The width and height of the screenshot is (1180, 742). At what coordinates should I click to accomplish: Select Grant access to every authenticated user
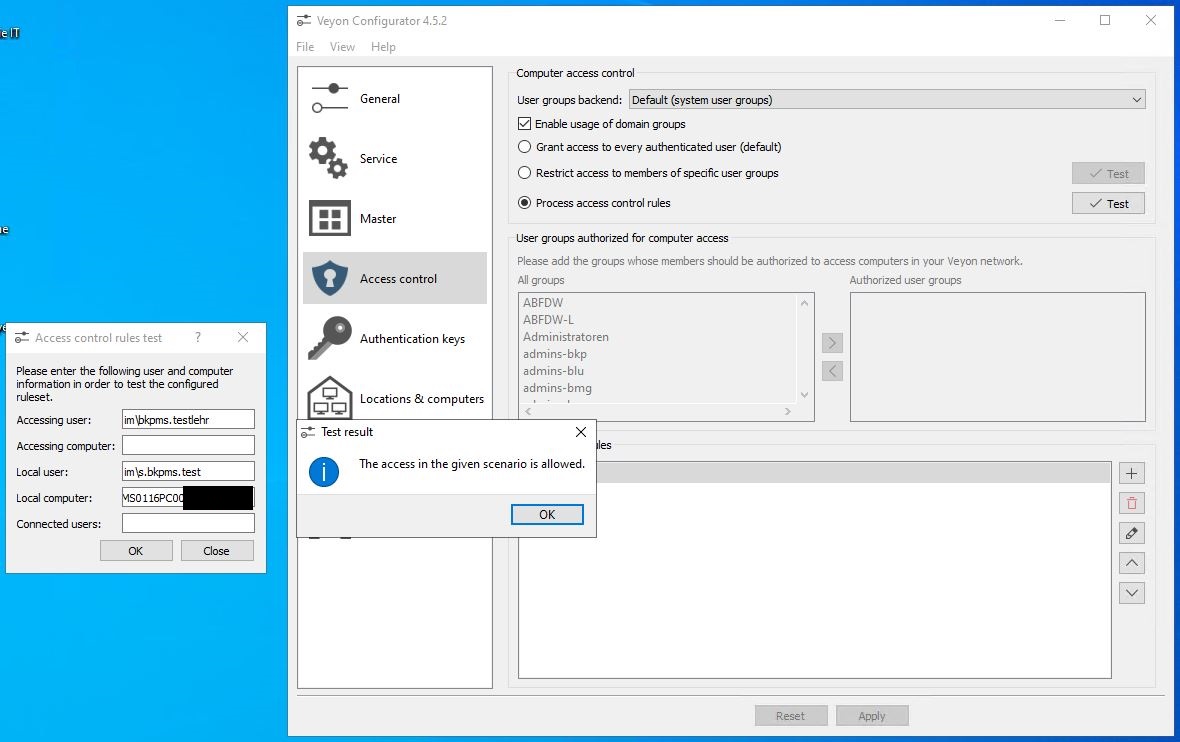coord(523,147)
